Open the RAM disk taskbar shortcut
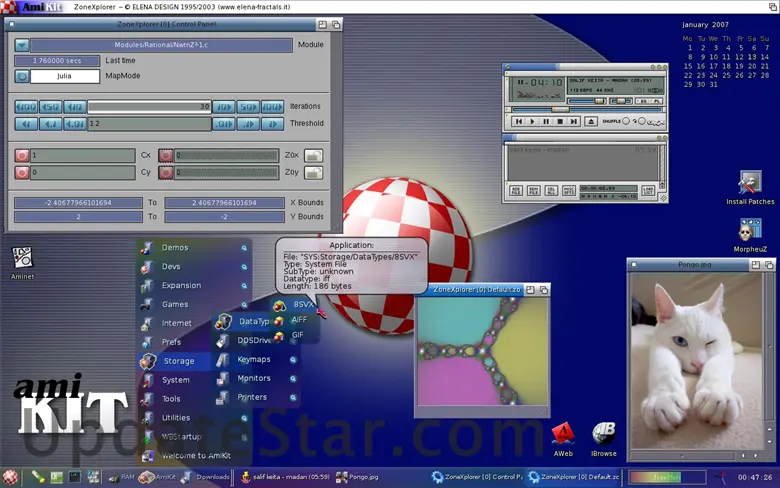The image size is (780, 488). [121, 477]
